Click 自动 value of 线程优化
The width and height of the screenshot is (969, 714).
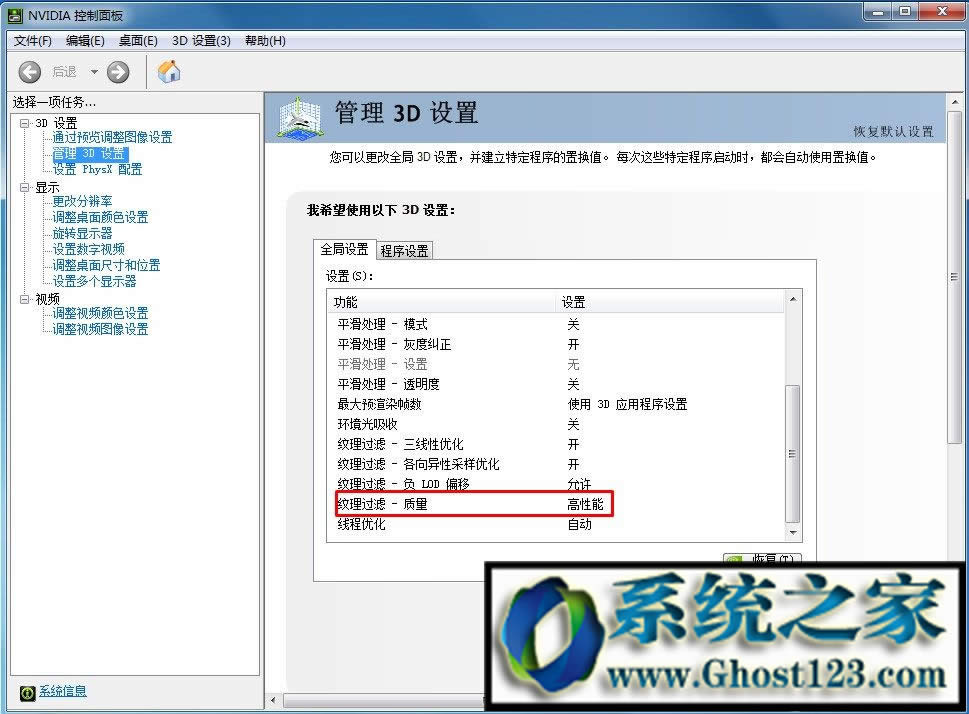pyautogui.click(x=580, y=524)
